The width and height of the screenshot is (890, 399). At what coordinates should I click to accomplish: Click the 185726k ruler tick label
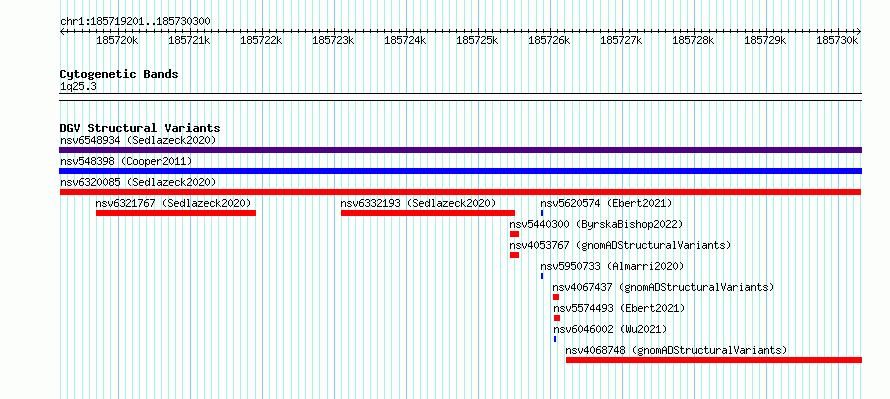tap(549, 41)
